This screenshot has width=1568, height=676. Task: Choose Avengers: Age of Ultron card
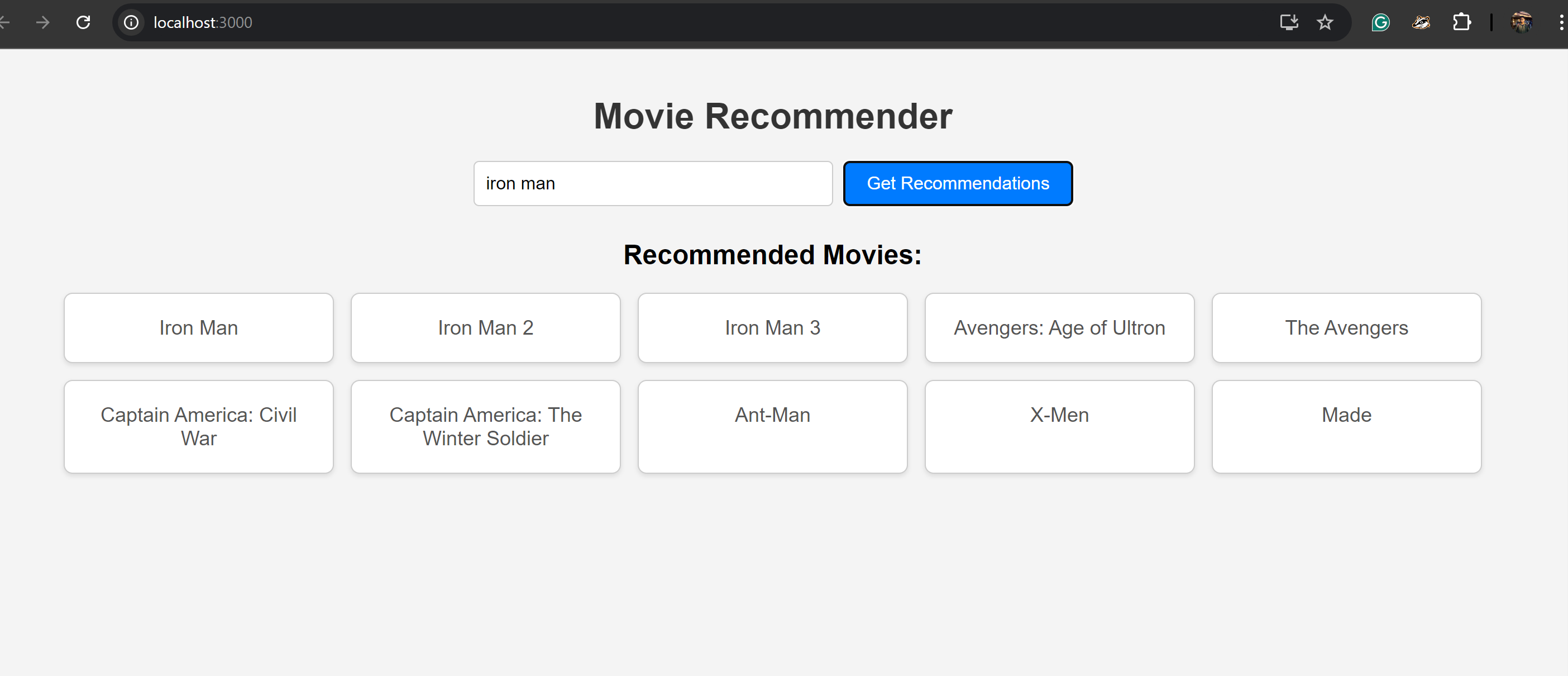point(1059,327)
